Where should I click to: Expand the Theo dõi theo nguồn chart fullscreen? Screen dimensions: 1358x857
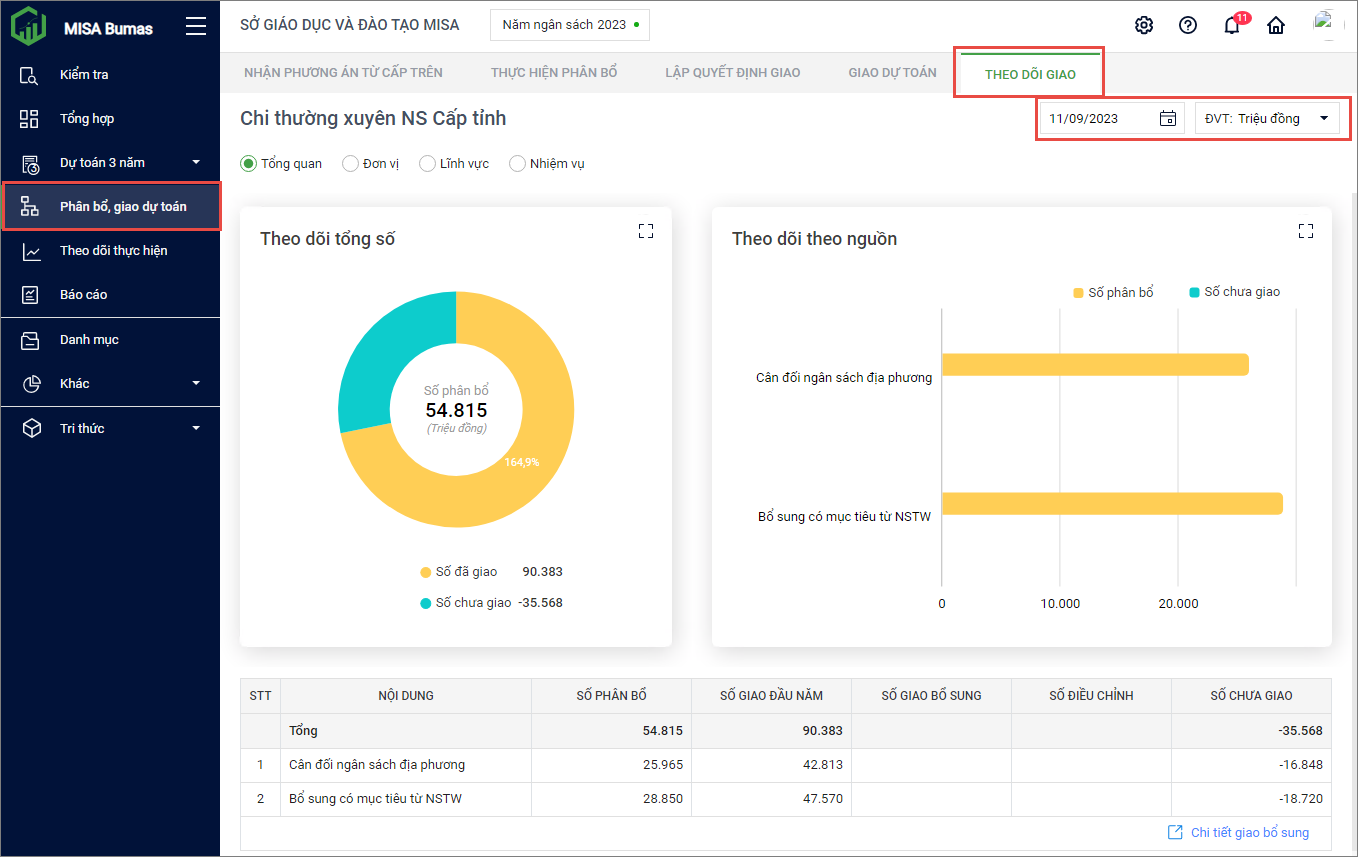coord(1305,231)
